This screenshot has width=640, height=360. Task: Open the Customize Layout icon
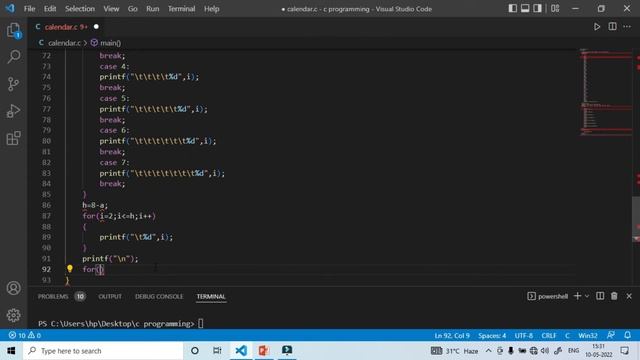pyautogui.click(x=555, y=9)
